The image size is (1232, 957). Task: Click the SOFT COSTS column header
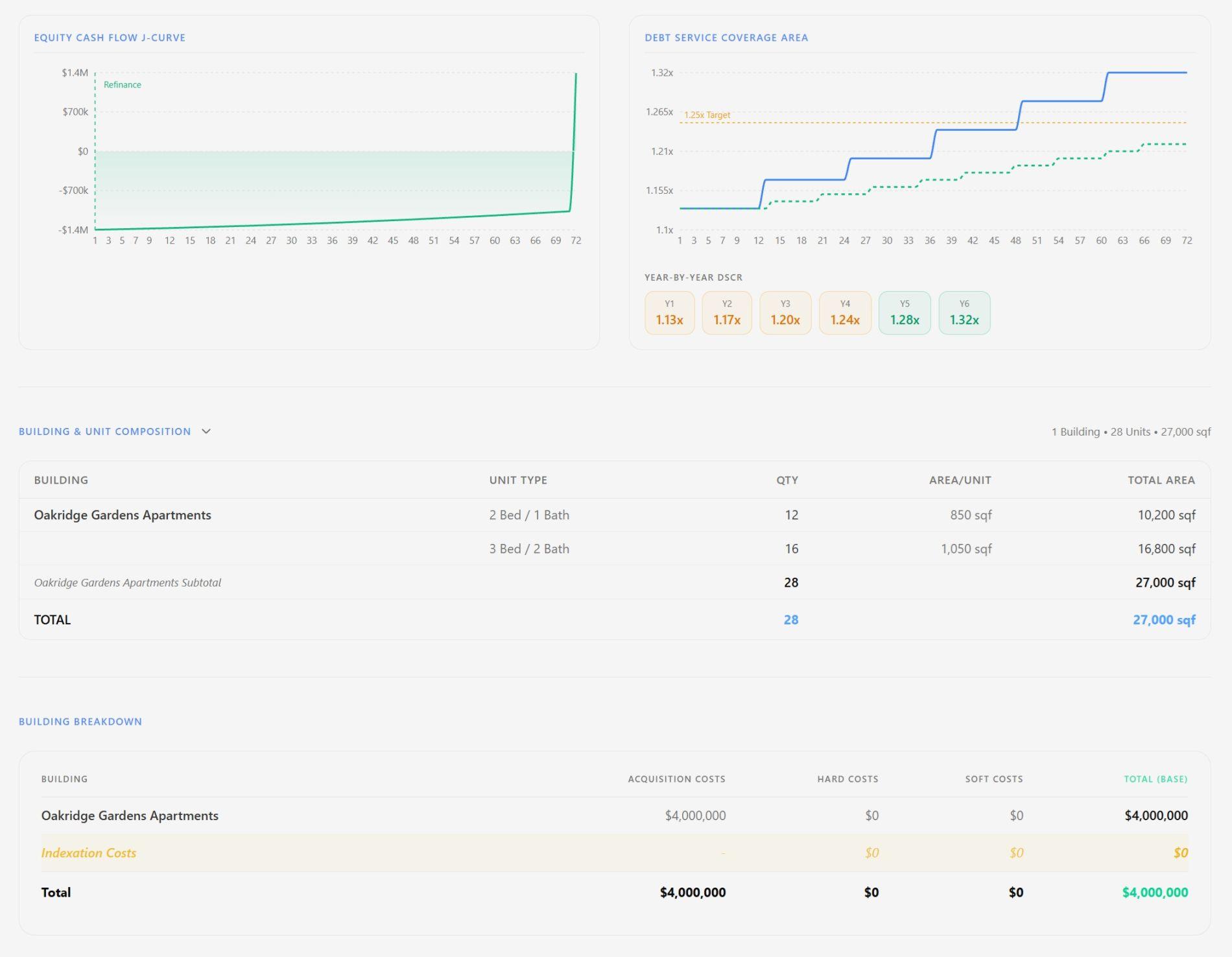coord(993,779)
